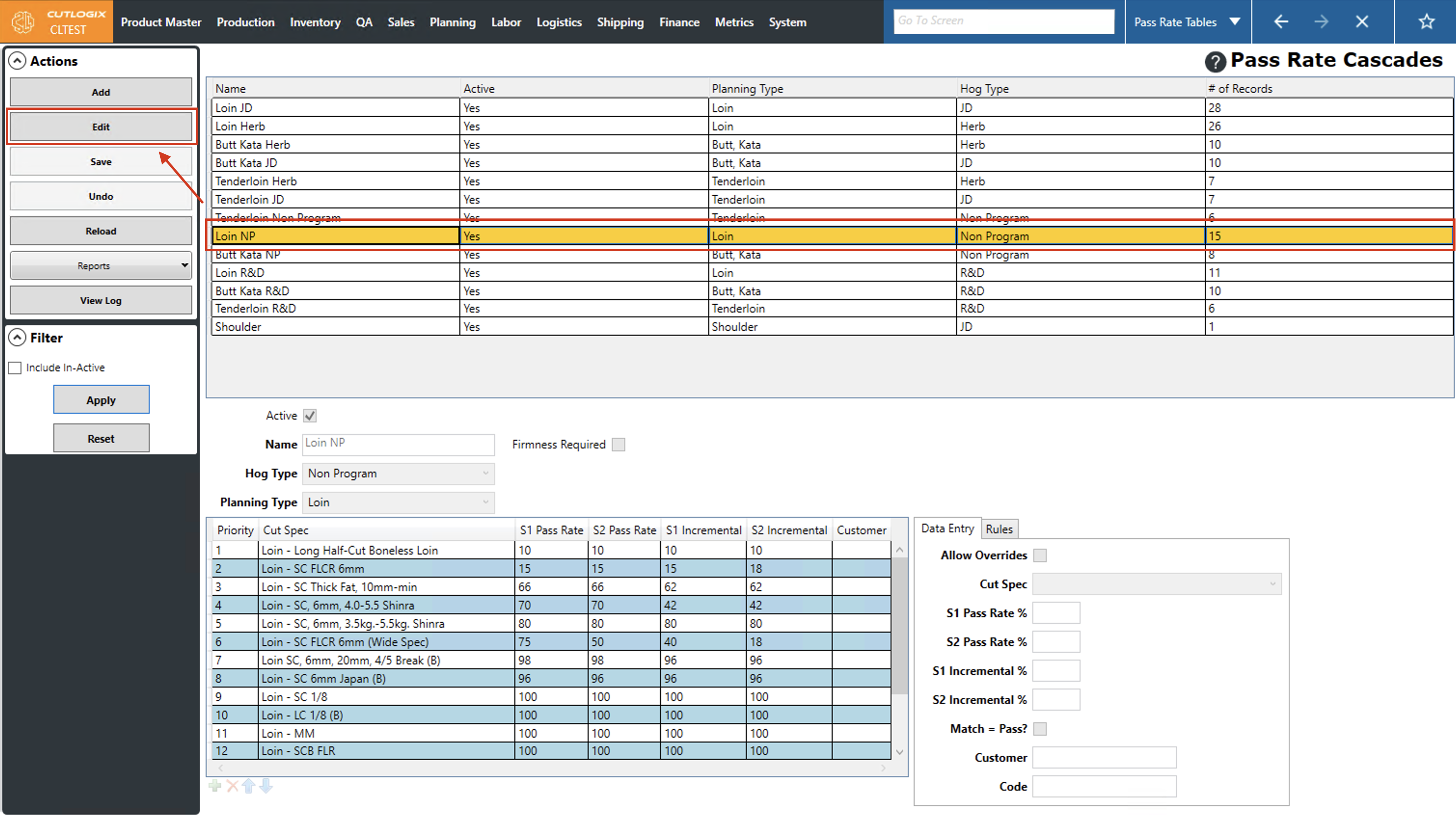Click the green plus add-row icon
1456x815 pixels.
[x=215, y=785]
